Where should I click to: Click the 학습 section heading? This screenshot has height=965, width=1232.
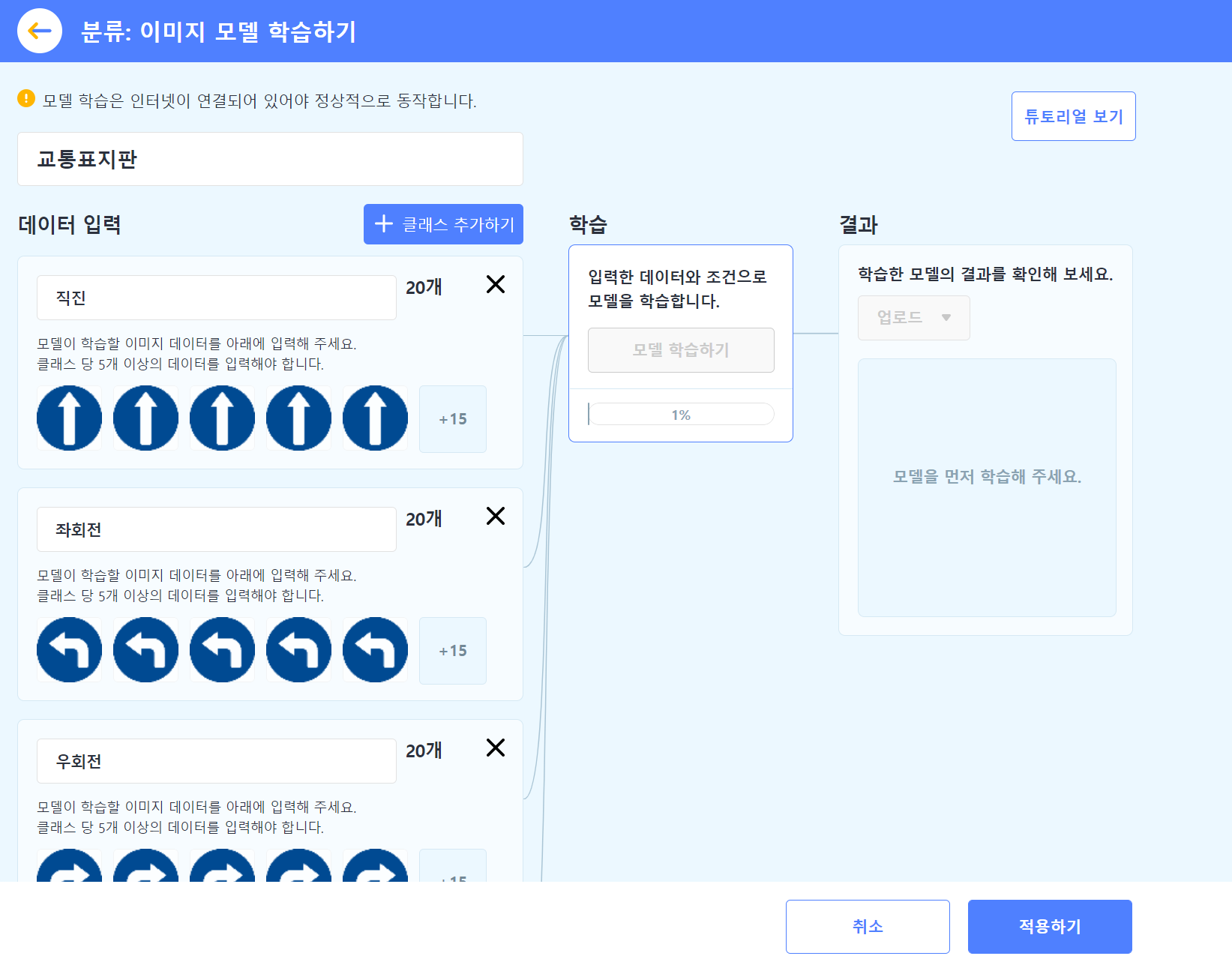588,224
